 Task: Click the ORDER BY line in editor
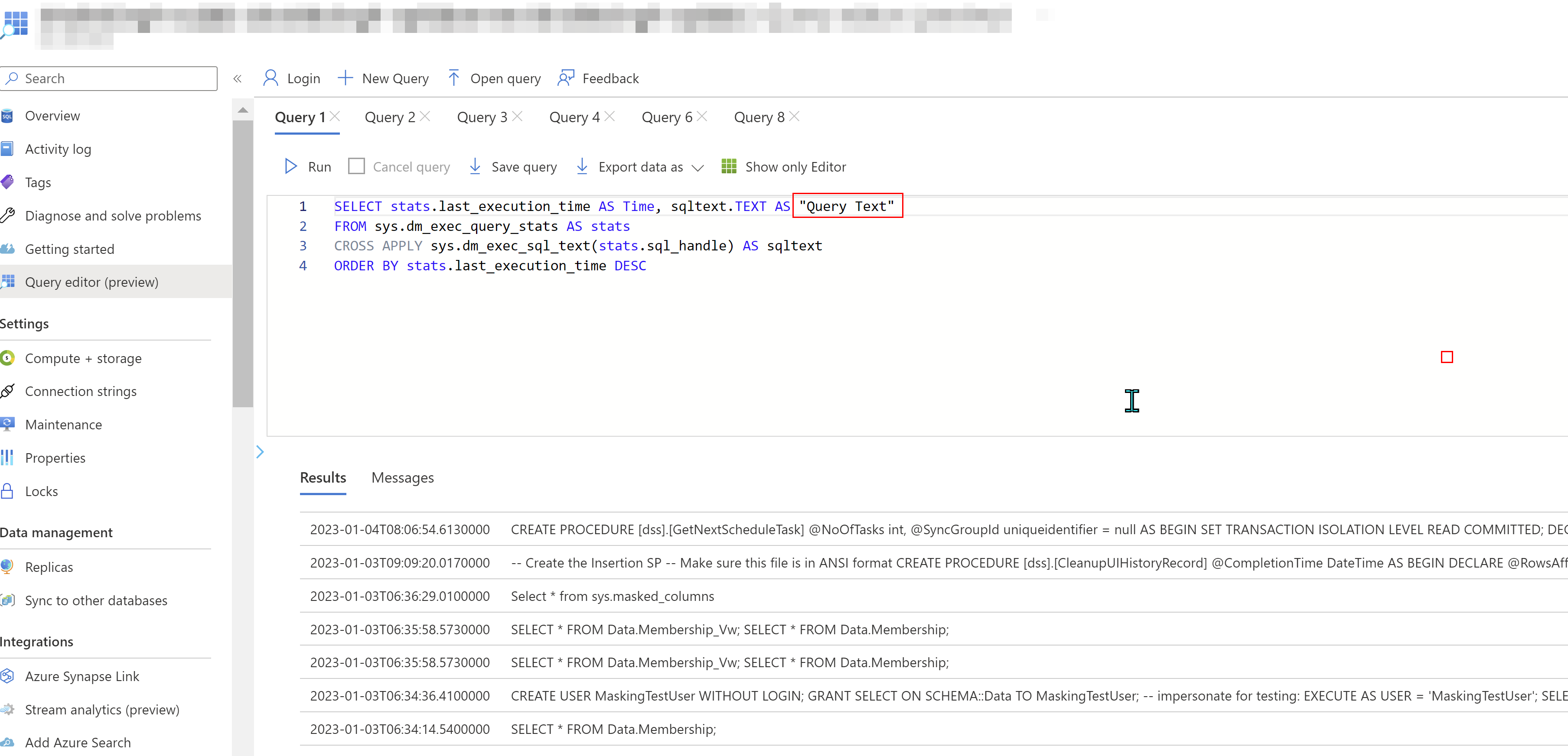coord(490,266)
